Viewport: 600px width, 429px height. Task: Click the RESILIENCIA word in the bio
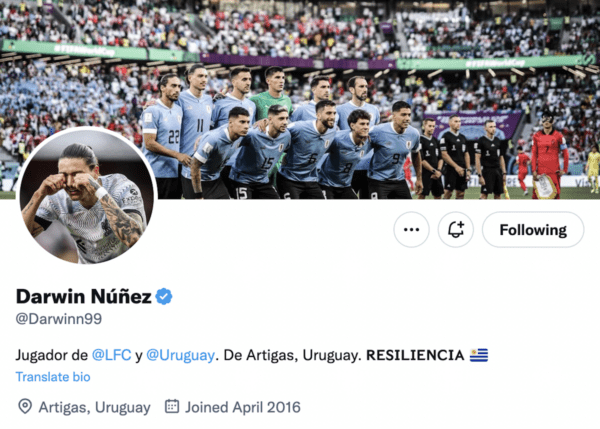pos(415,355)
